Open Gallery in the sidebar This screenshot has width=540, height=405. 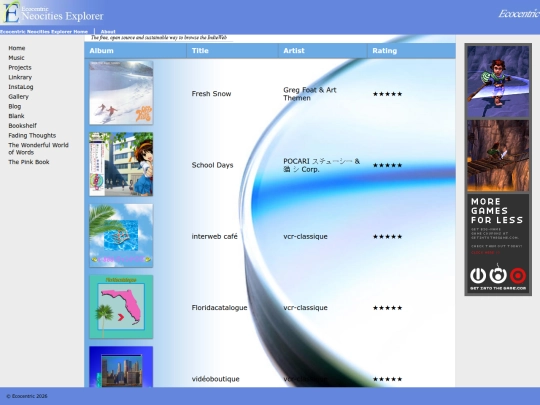click(19, 96)
